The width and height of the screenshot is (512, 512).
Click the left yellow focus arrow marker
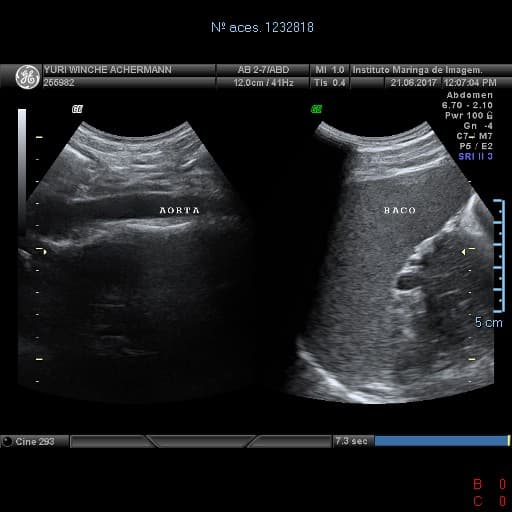[45, 252]
